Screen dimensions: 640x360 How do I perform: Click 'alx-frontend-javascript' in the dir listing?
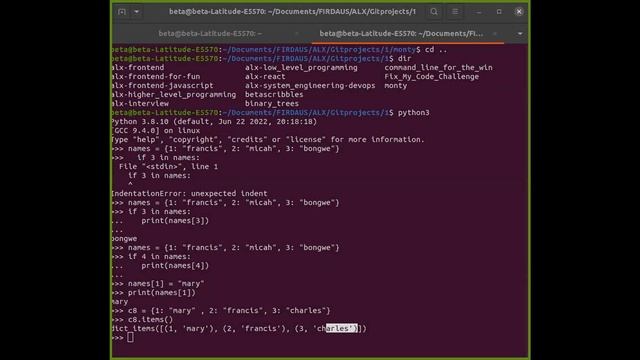click(162, 86)
